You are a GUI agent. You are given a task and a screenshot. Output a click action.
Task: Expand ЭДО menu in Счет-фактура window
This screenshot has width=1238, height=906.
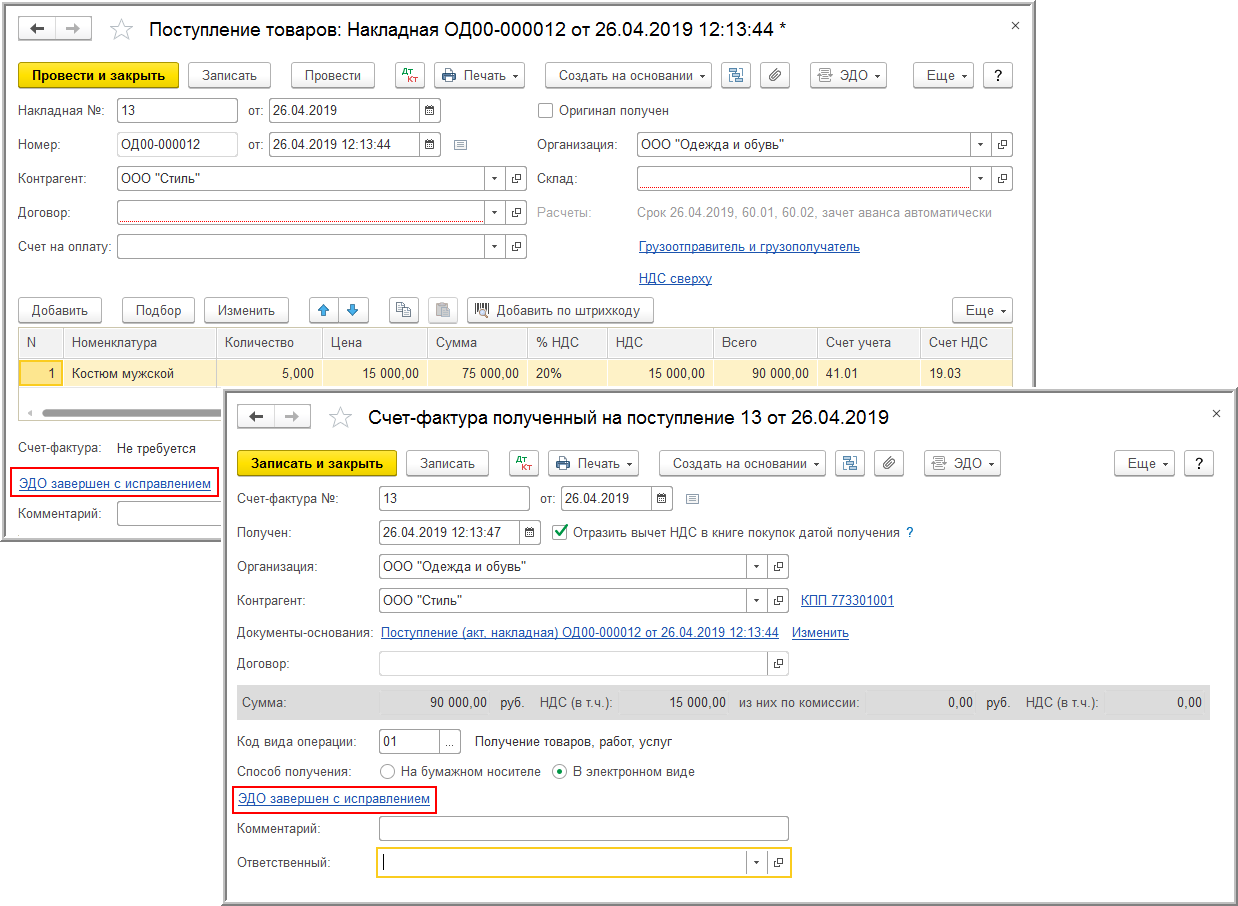pos(962,463)
